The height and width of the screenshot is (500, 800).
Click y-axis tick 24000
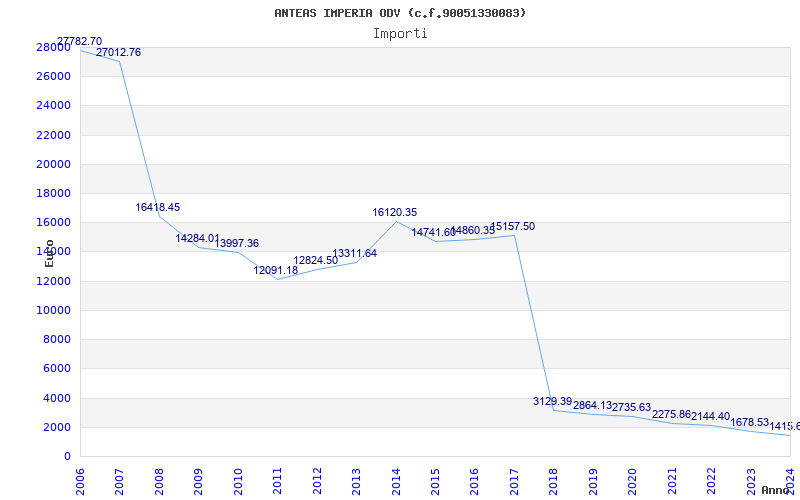[x=54, y=106]
